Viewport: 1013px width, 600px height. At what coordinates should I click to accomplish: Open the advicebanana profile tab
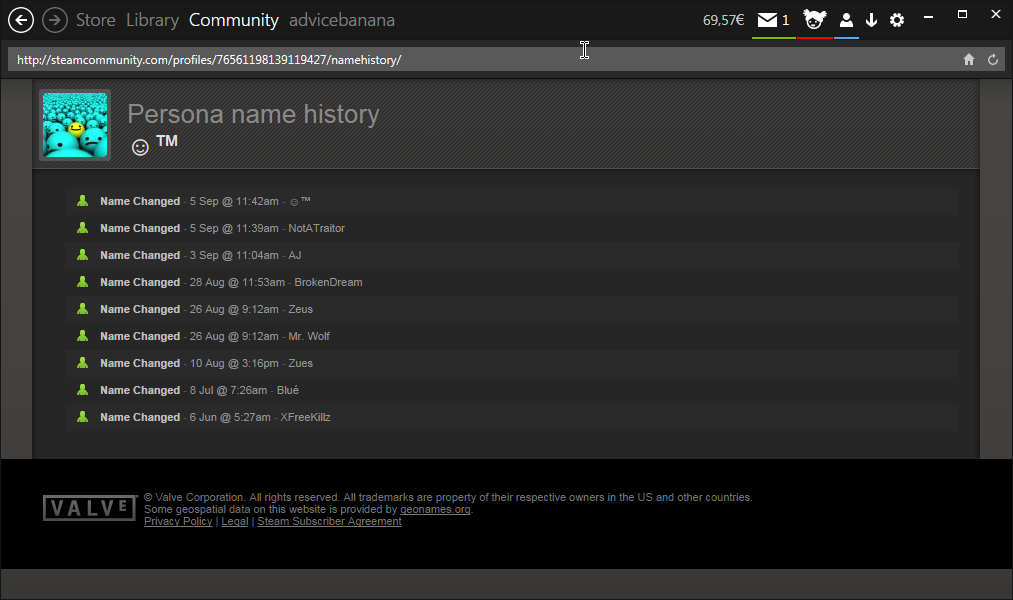pos(341,20)
